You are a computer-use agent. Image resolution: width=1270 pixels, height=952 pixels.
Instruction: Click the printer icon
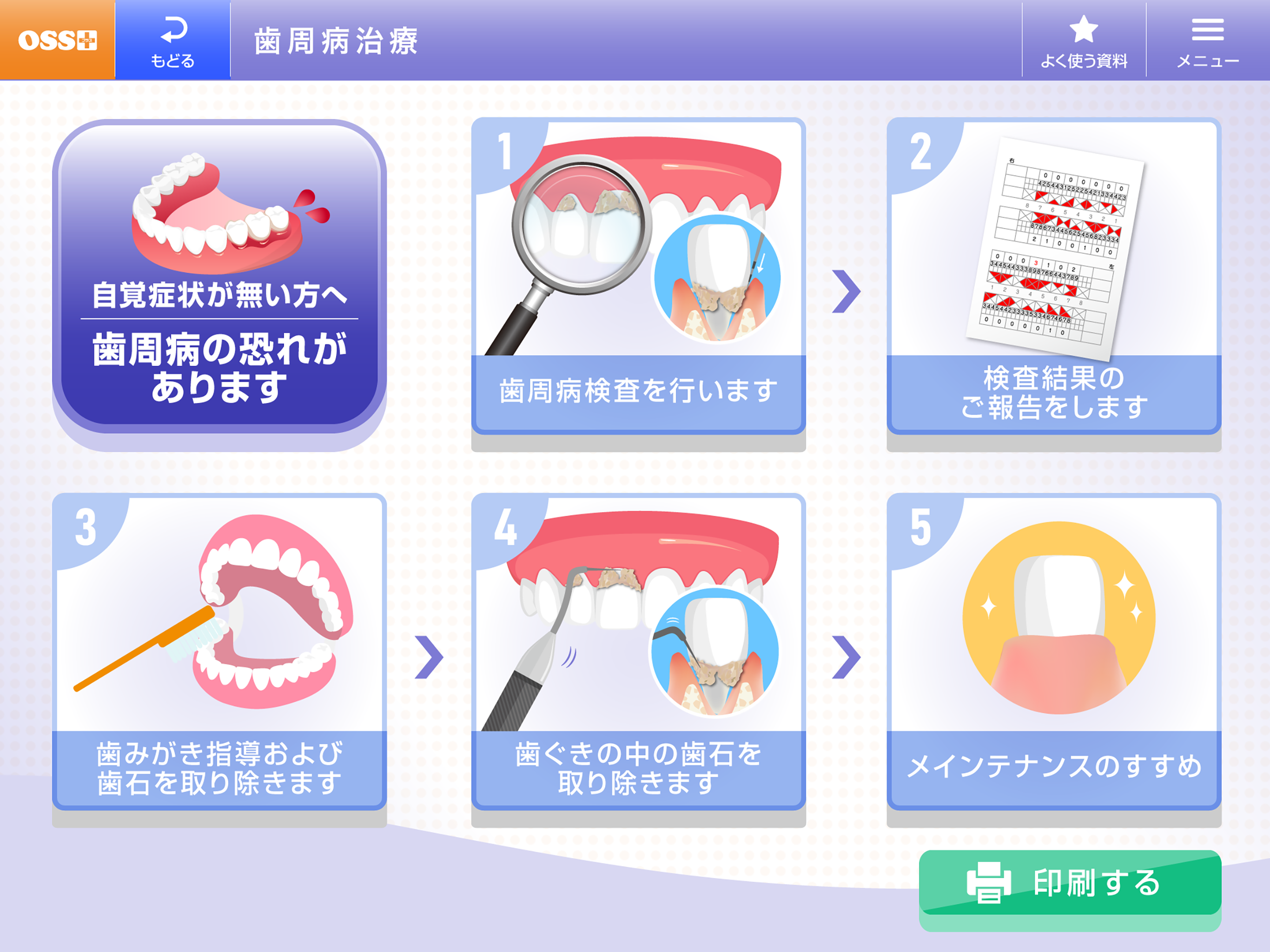click(989, 883)
